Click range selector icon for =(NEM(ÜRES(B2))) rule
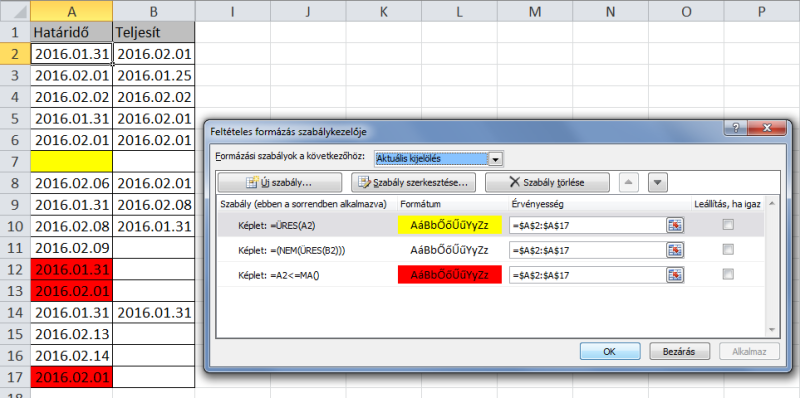Viewport: 800px width, 398px height. (675, 250)
